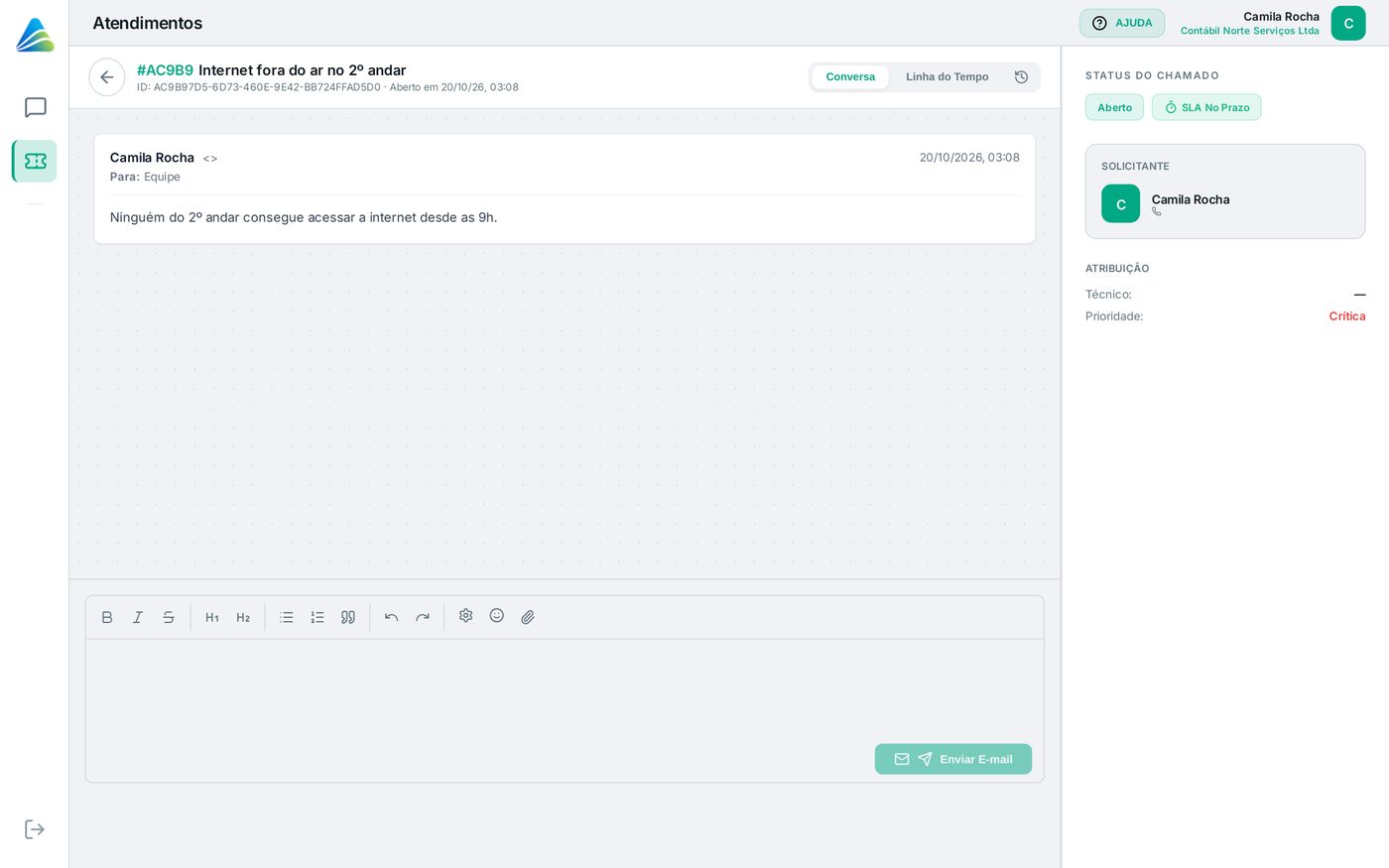
Task: Click the Atendimentos page title
Action: pos(148,23)
